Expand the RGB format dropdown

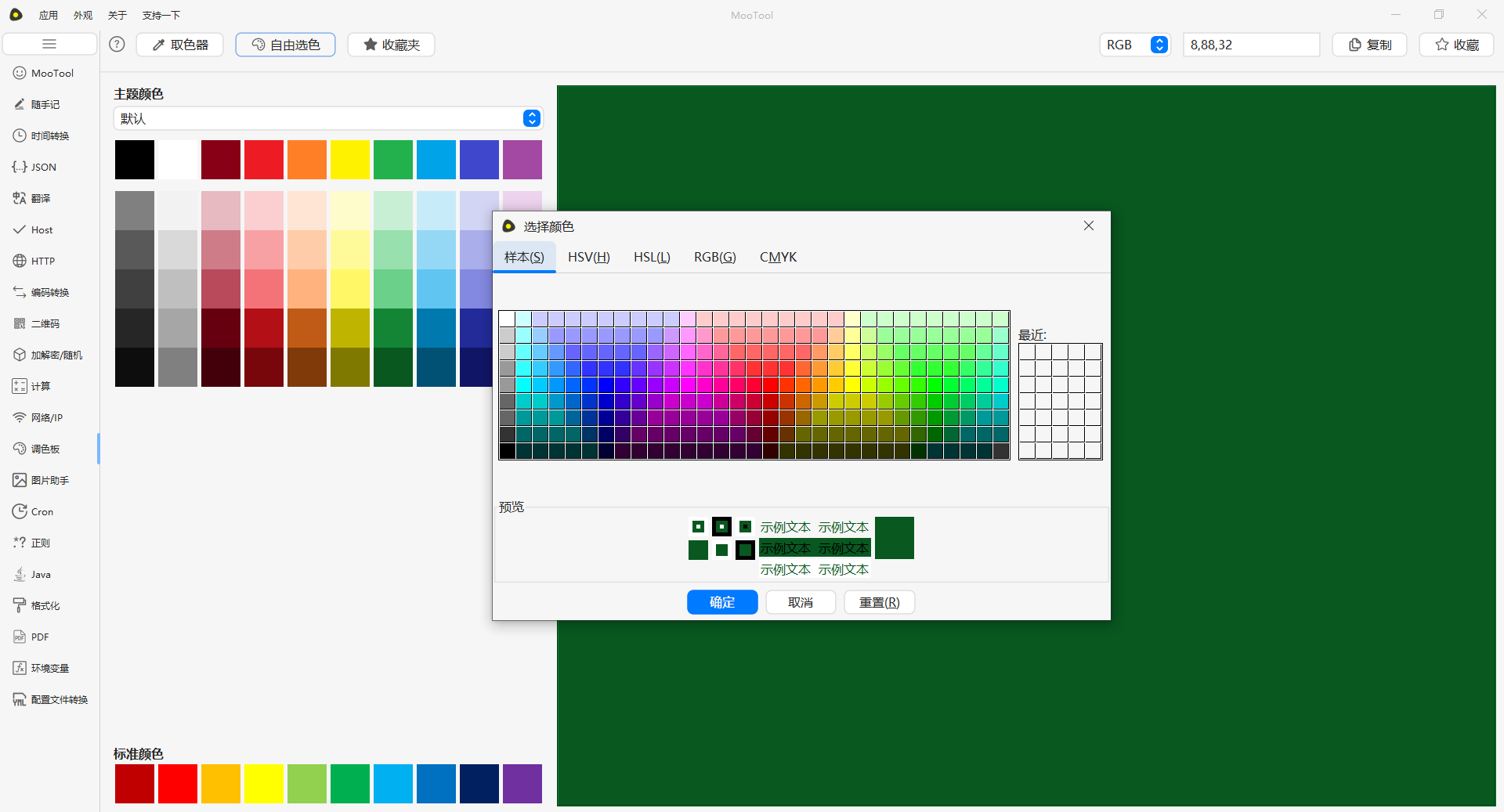[1159, 45]
